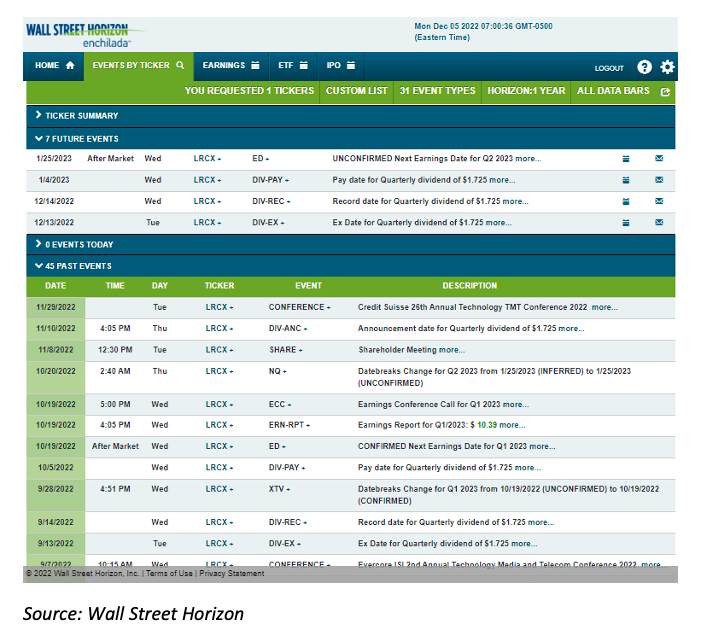Click more link on Shareholder Meeting
The height and width of the screenshot is (639, 726).
(451, 350)
